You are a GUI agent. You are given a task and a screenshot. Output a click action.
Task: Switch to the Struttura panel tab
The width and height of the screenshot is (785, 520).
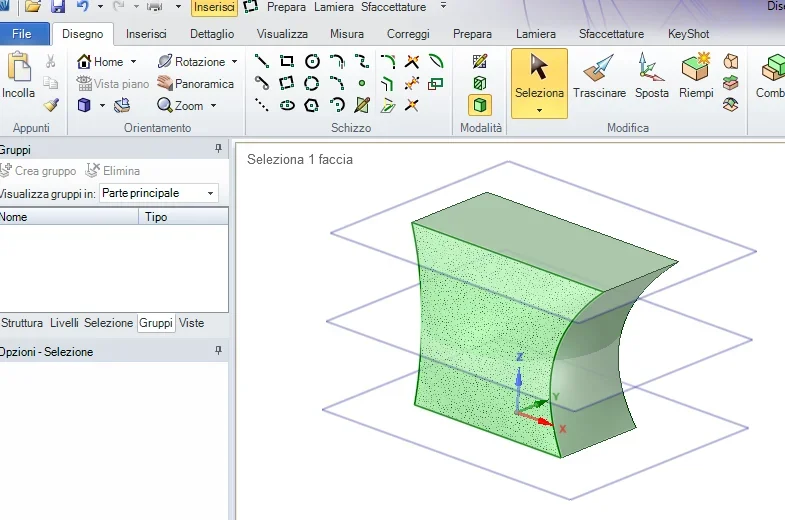tap(22, 323)
